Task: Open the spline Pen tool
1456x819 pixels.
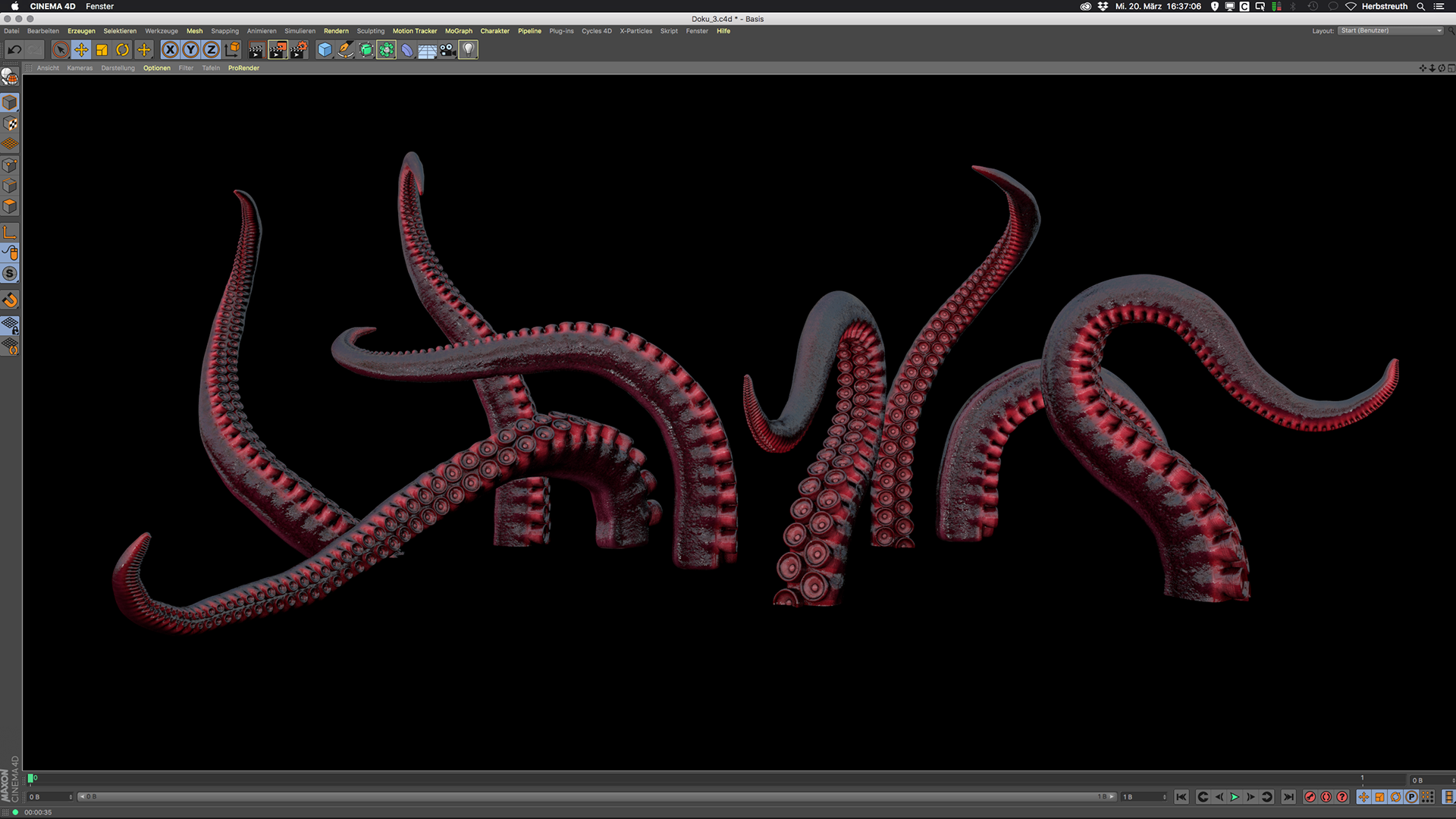Action: point(345,50)
